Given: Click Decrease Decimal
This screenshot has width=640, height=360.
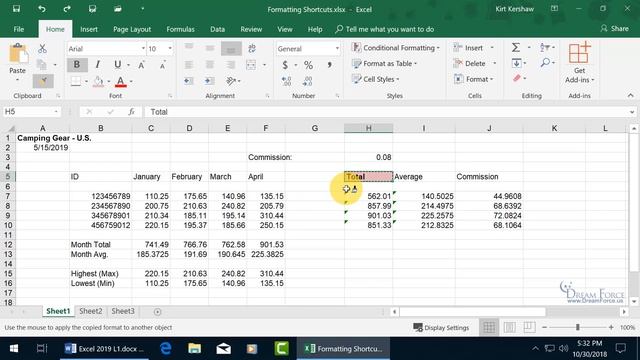Looking at the screenshot, I should (307, 81).
